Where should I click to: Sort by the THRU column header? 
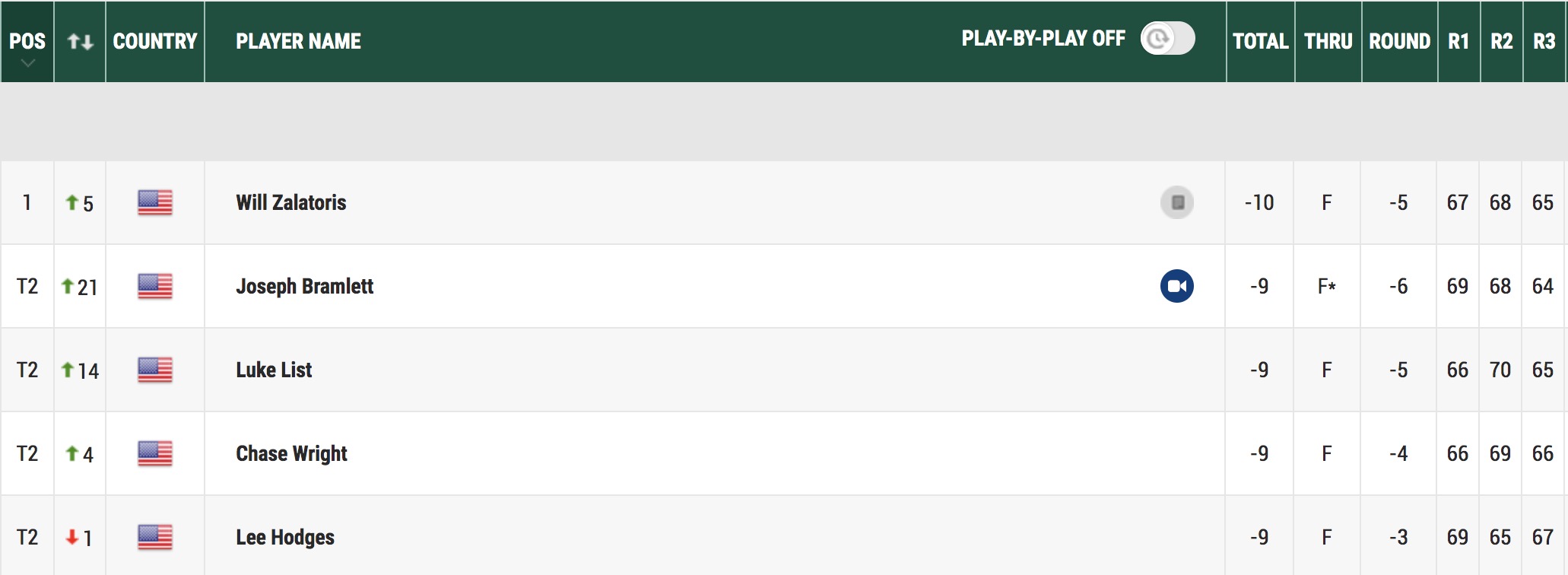1328,41
